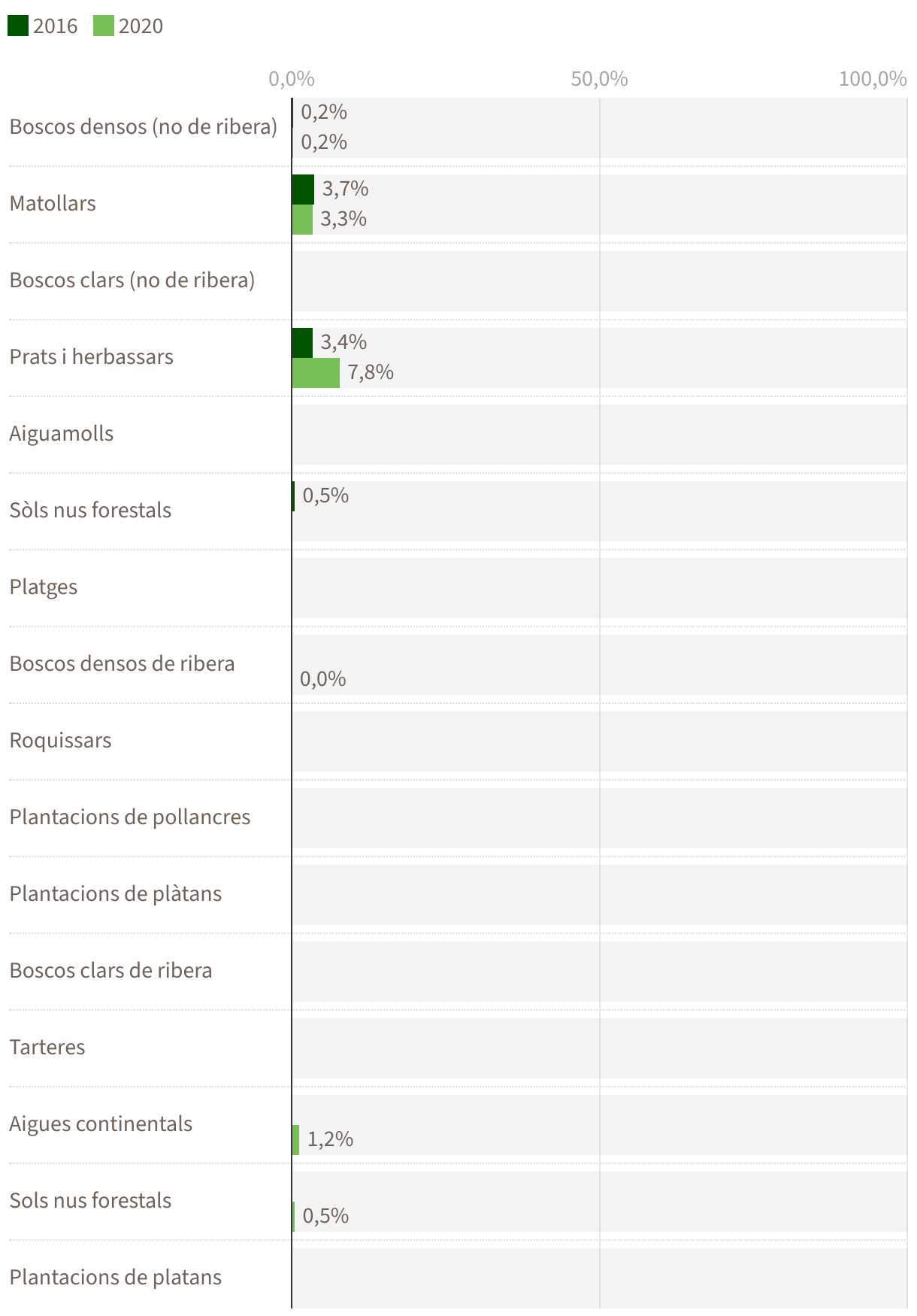Image resolution: width=917 pixels, height=1316 pixels.
Task: Click the Roquissars category label
Action: click(60, 741)
